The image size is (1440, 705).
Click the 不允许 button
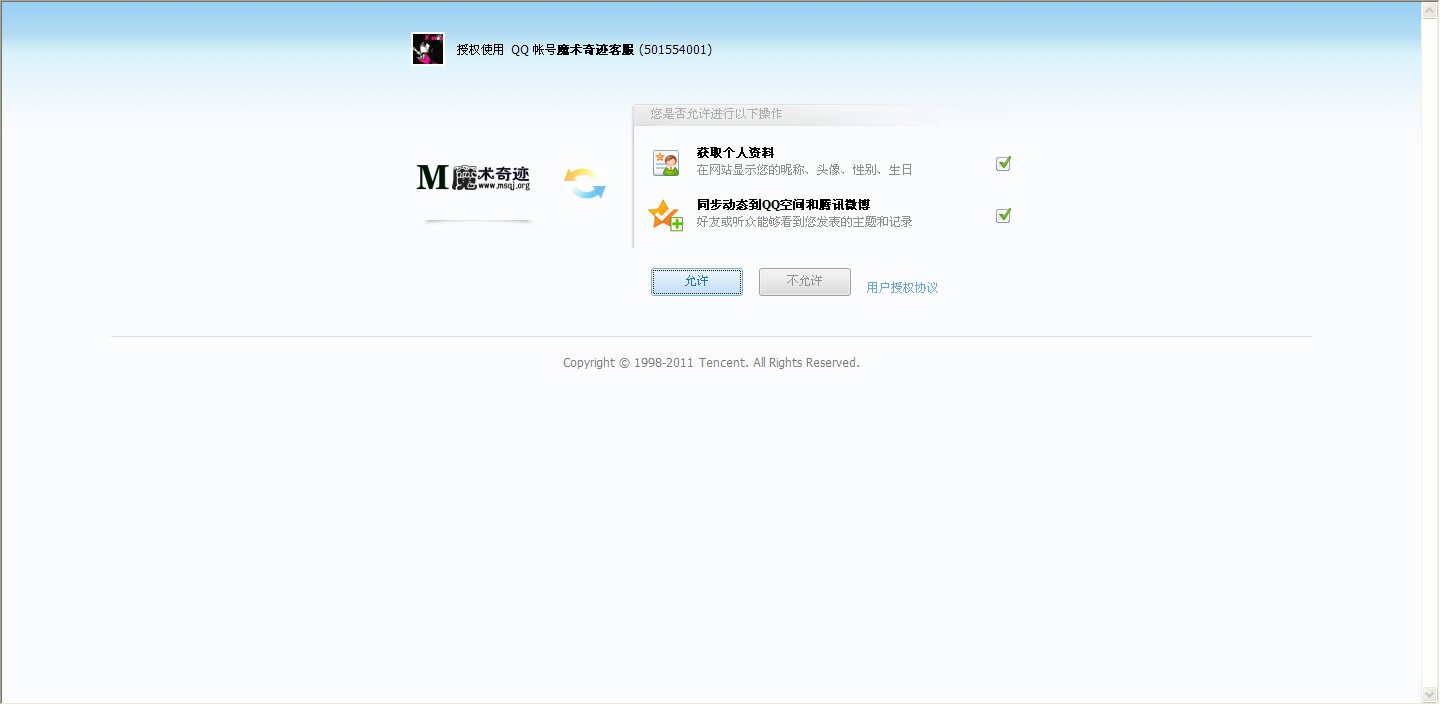tap(805, 282)
